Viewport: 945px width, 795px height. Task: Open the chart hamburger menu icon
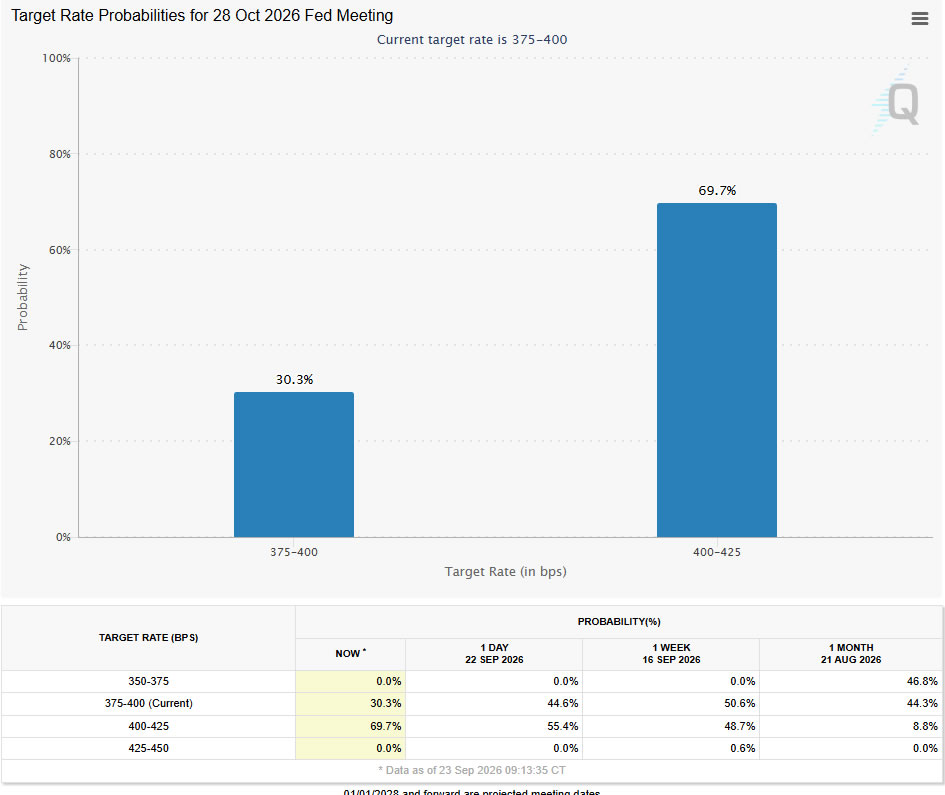tap(919, 19)
